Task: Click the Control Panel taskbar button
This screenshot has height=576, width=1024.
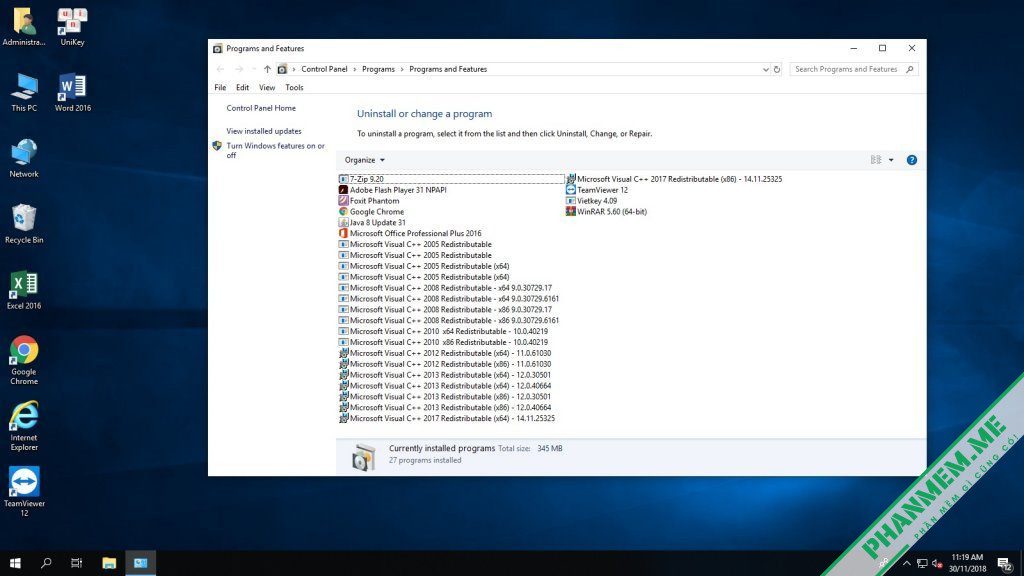Action: coord(140,563)
